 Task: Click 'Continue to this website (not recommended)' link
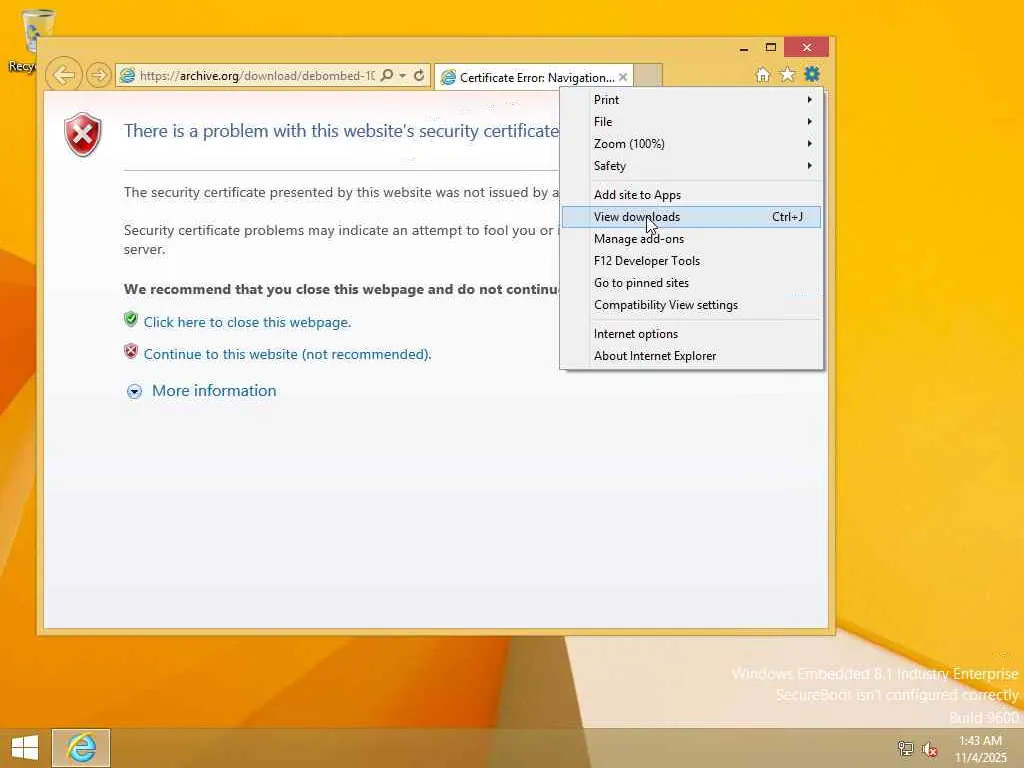[x=287, y=355]
